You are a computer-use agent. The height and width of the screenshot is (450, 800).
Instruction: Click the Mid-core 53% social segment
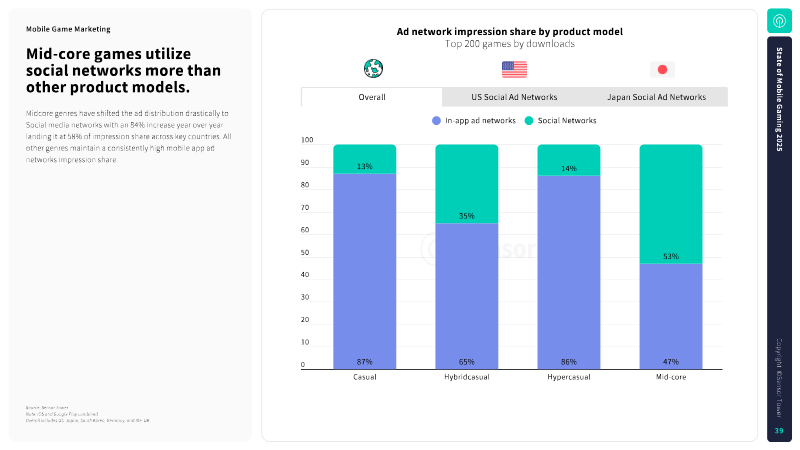[x=670, y=204]
